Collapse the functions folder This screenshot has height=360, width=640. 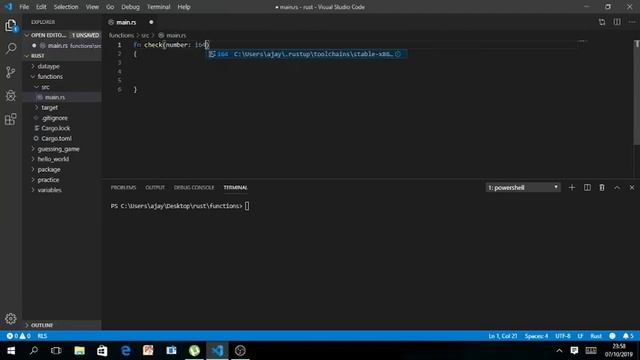pos(50,76)
